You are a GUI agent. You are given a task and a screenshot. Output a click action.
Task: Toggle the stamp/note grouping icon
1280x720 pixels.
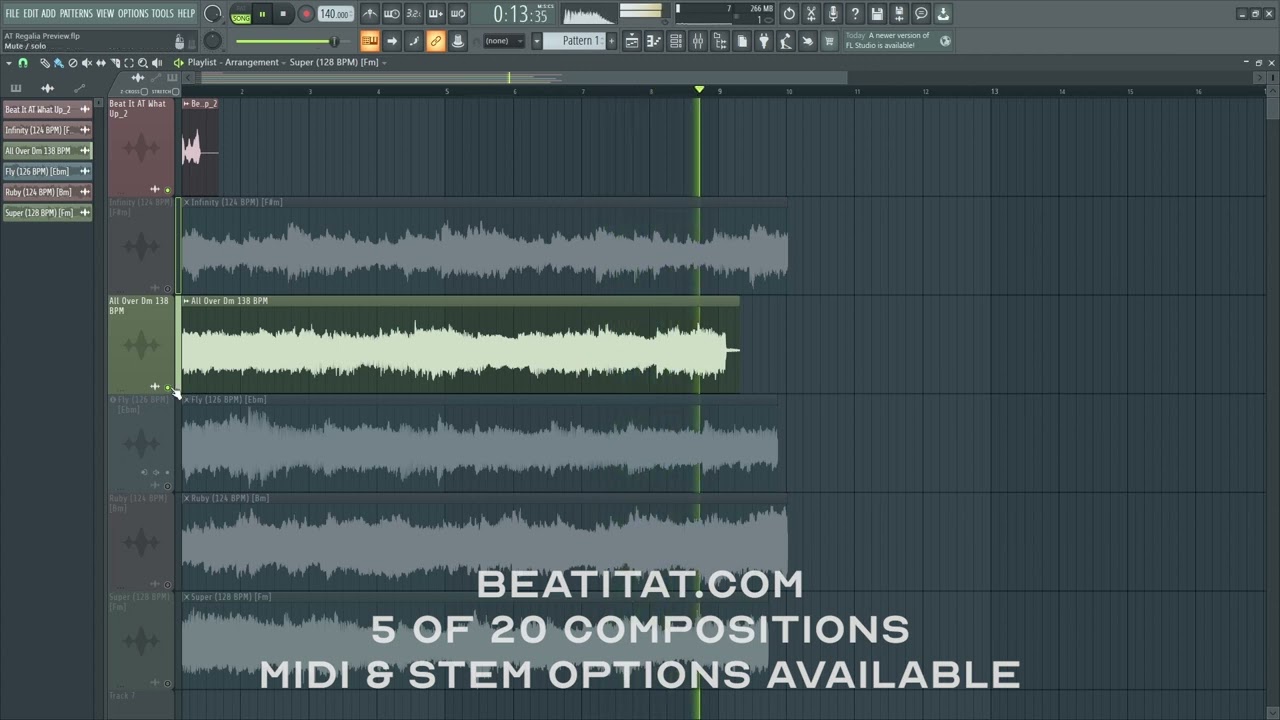[458, 41]
